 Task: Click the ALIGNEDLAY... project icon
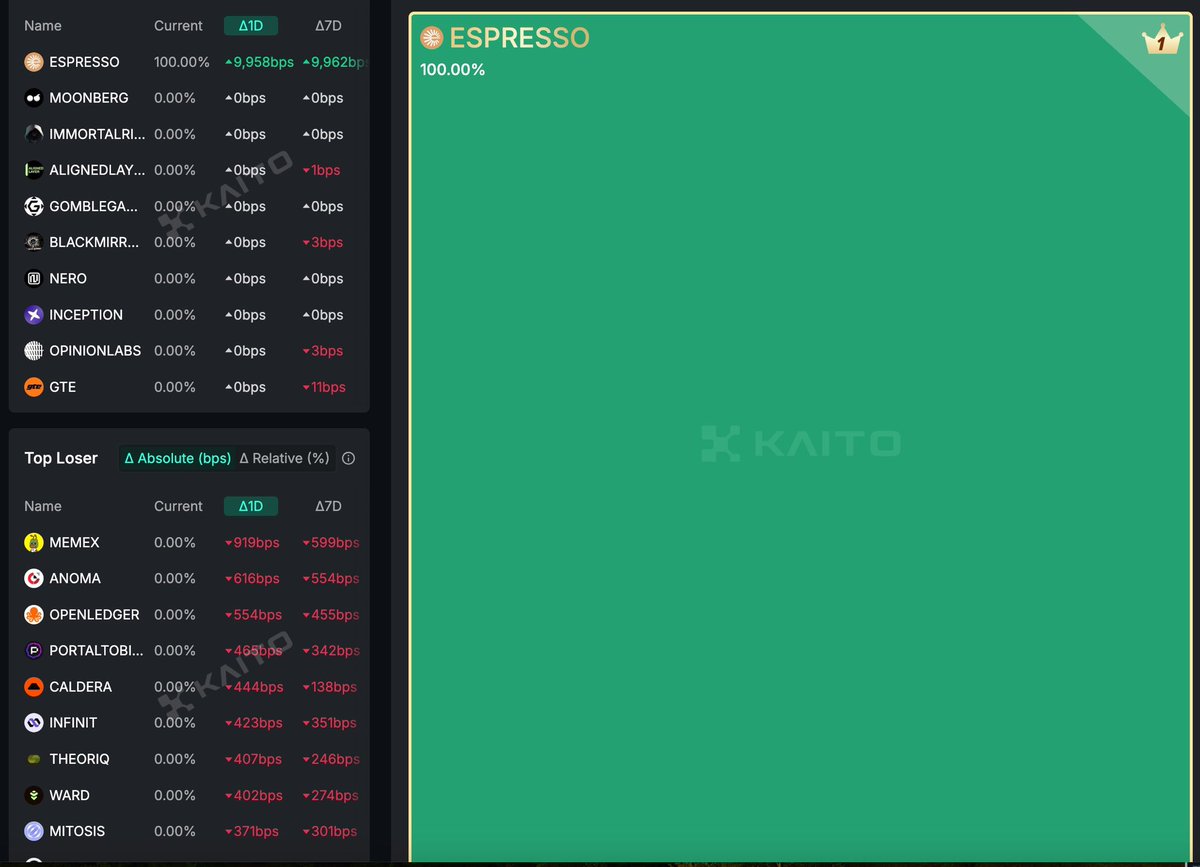point(34,170)
